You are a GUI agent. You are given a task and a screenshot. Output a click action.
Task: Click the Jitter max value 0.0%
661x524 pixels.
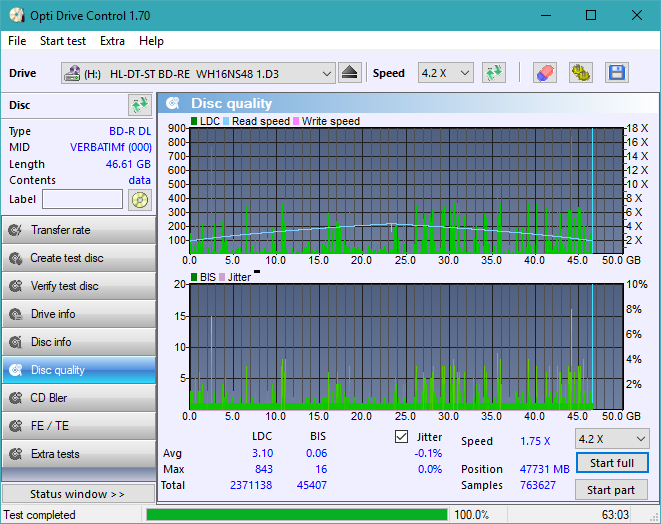tap(430, 469)
